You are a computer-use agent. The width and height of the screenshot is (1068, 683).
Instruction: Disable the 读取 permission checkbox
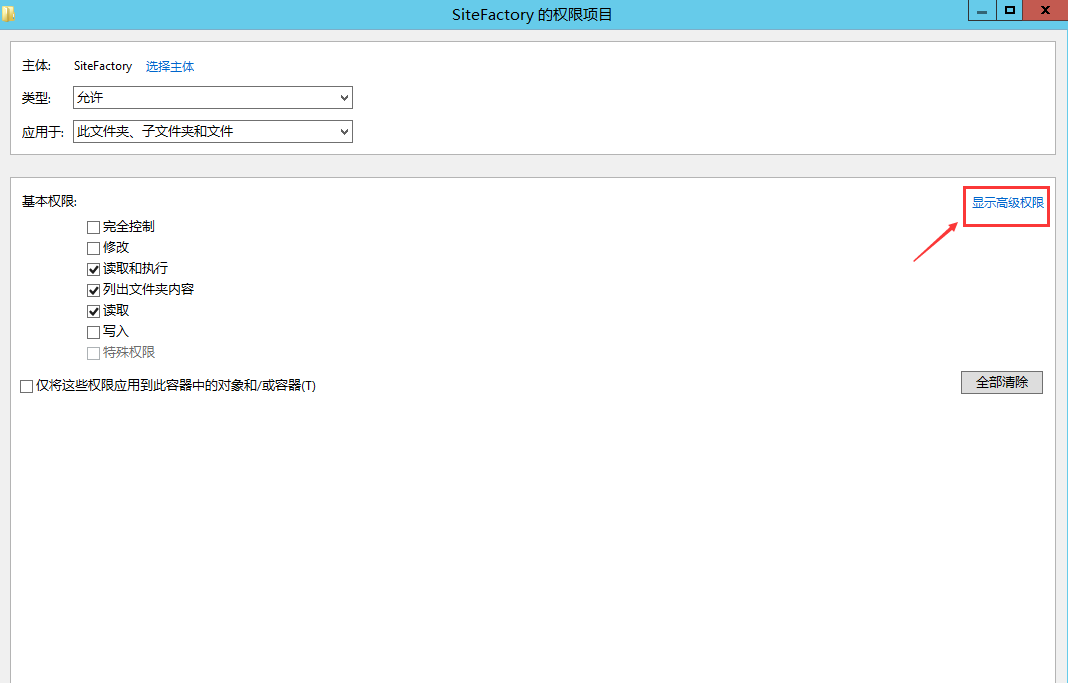94,311
